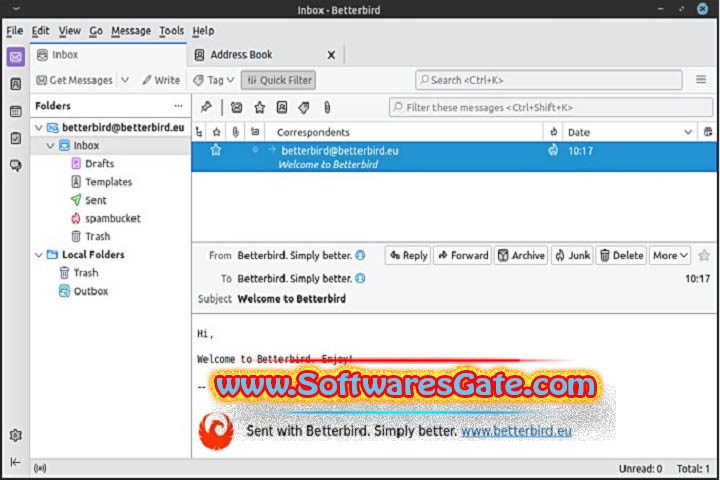
Task: Open the Tasks space icon
Action: [16, 138]
